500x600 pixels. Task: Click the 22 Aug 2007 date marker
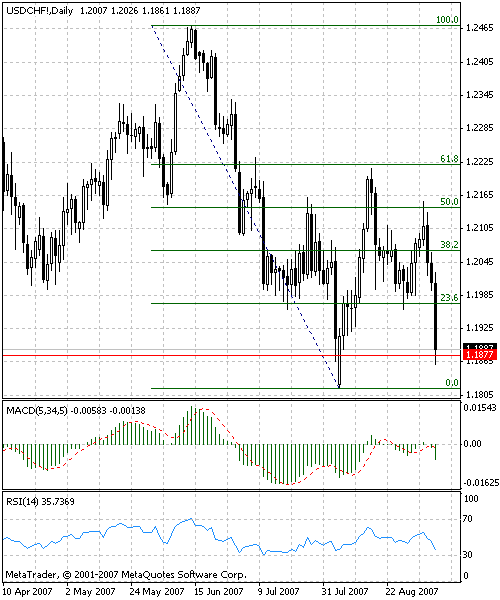coord(412,592)
